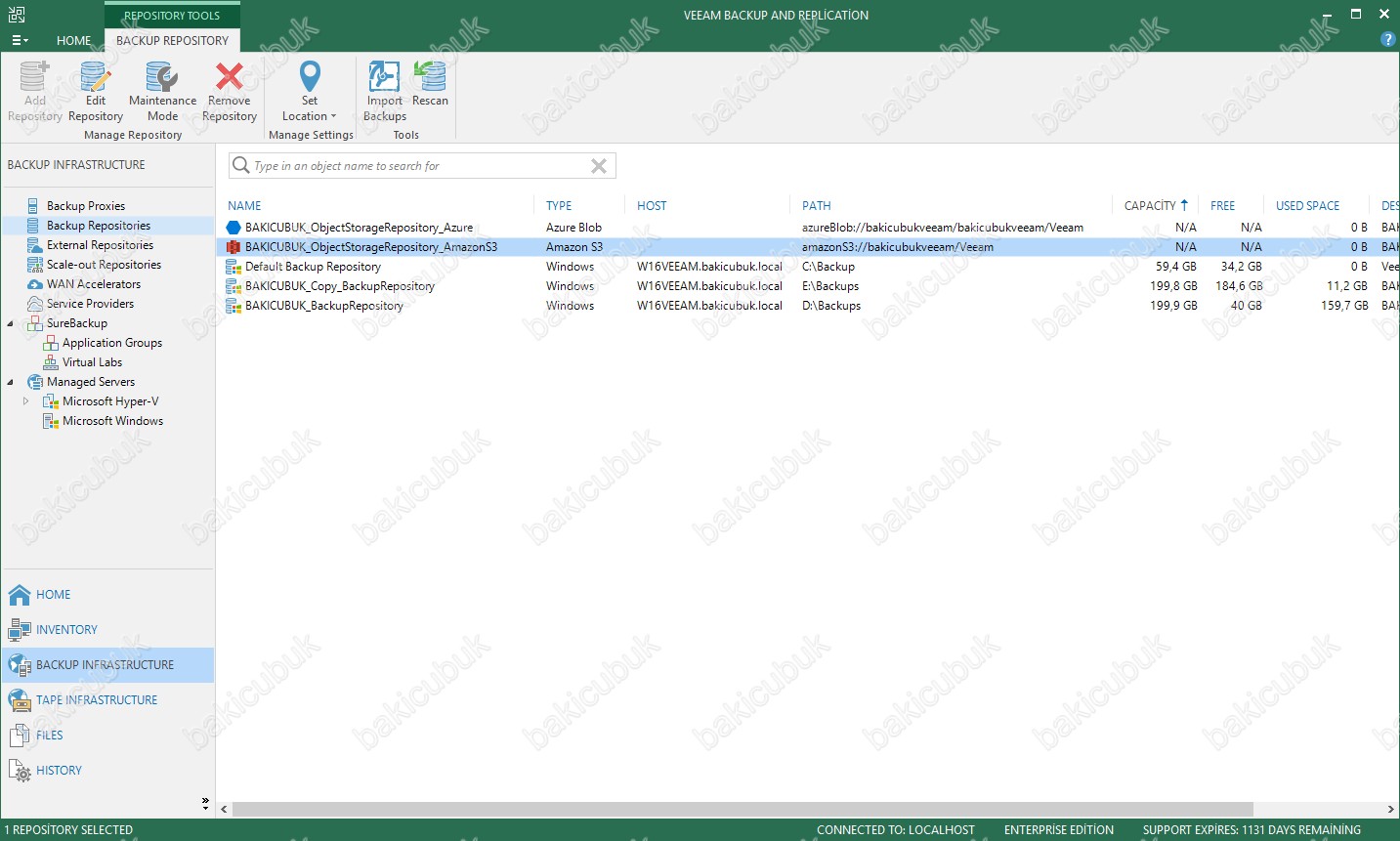Screen dimensions: 1400x841
Task: Collapse the SureBackup tree node
Action: tap(11, 323)
